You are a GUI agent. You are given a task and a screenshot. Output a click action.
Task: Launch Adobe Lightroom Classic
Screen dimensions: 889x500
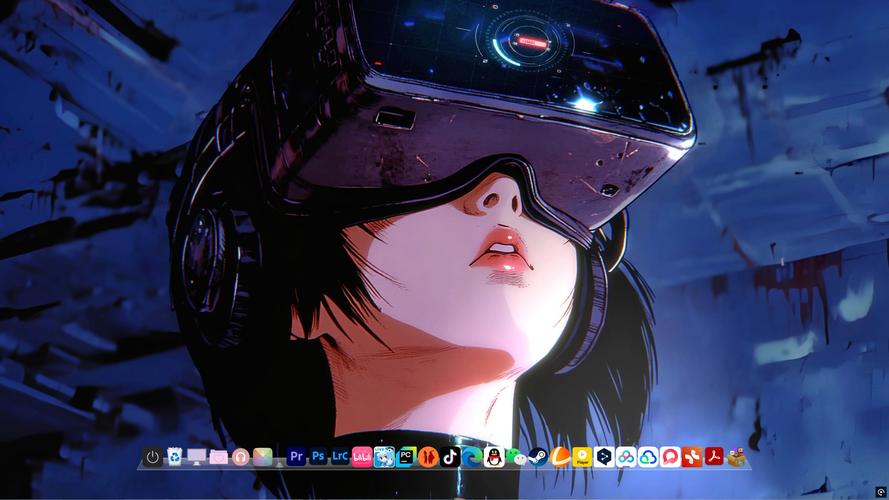click(340, 457)
